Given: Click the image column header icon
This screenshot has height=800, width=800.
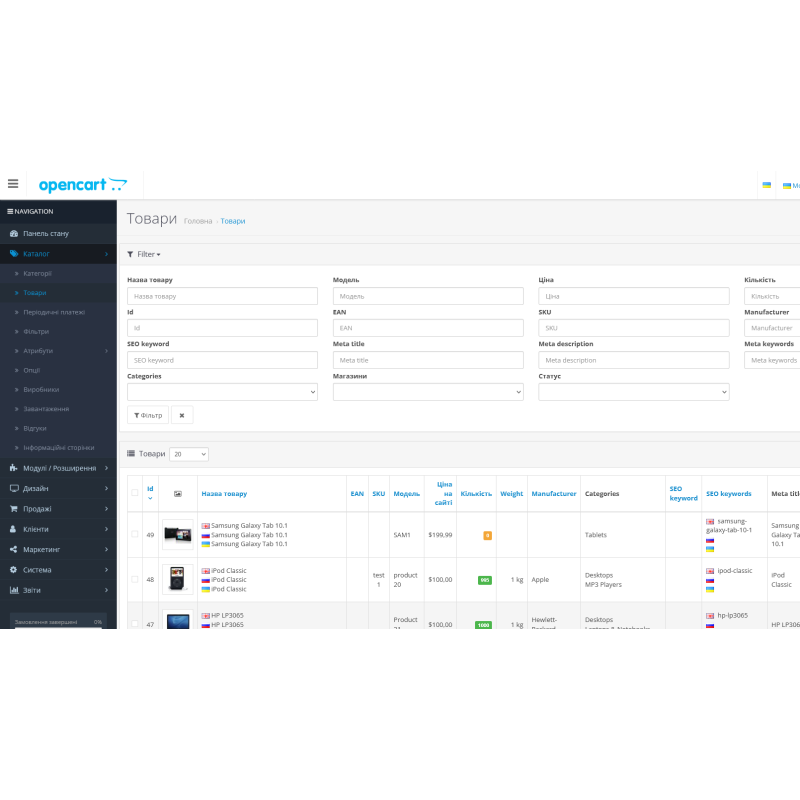Looking at the screenshot, I should [x=177, y=494].
